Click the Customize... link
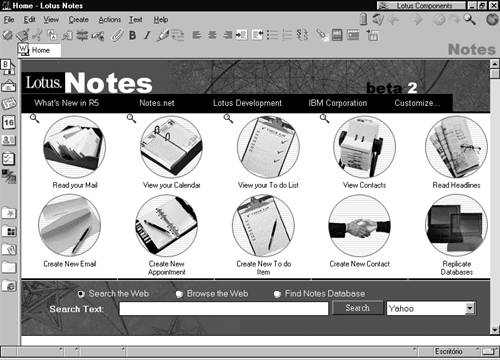 pyautogui.click(x=417, y=103)
